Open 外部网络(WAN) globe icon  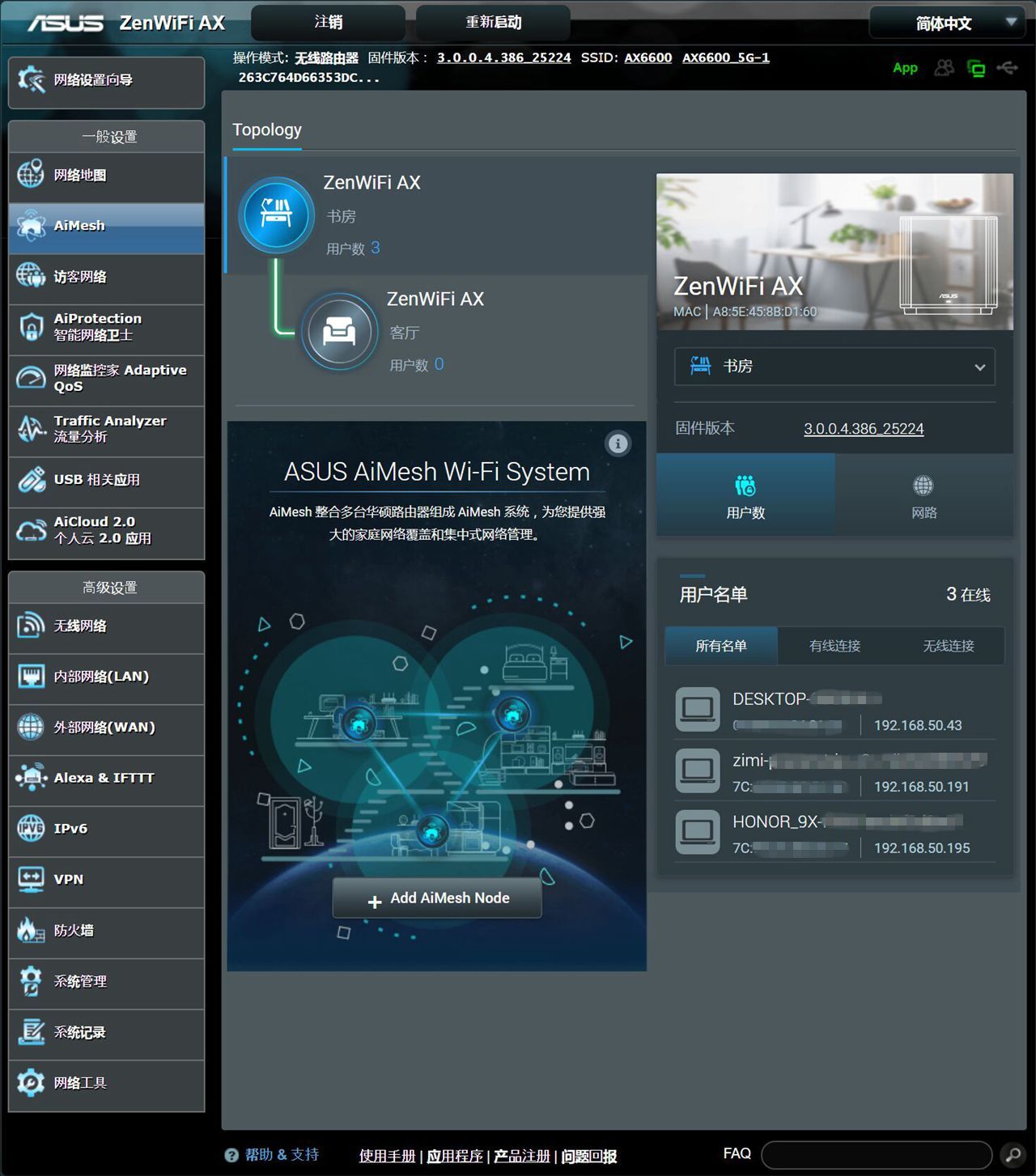(31, 727)
